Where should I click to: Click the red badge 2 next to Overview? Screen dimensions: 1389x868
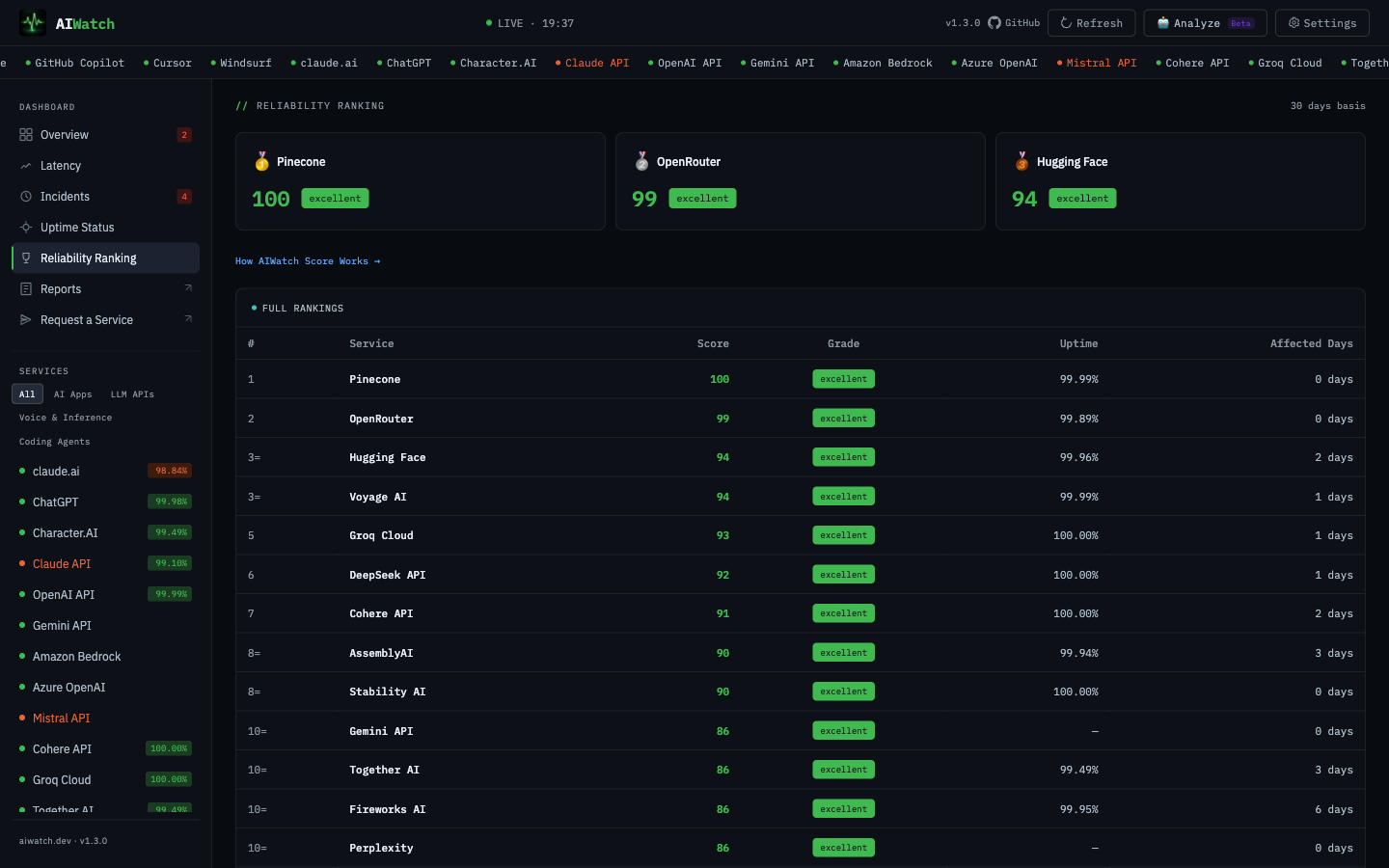[x=184, y=135]
